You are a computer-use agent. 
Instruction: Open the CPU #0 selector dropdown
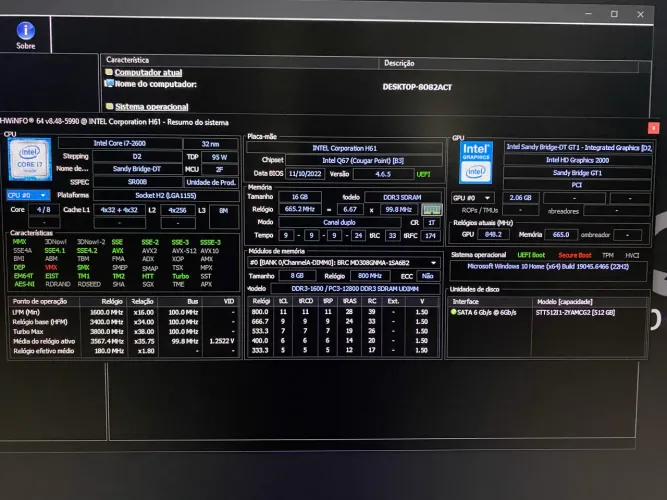pyautogui.click(x=29, y=195)
